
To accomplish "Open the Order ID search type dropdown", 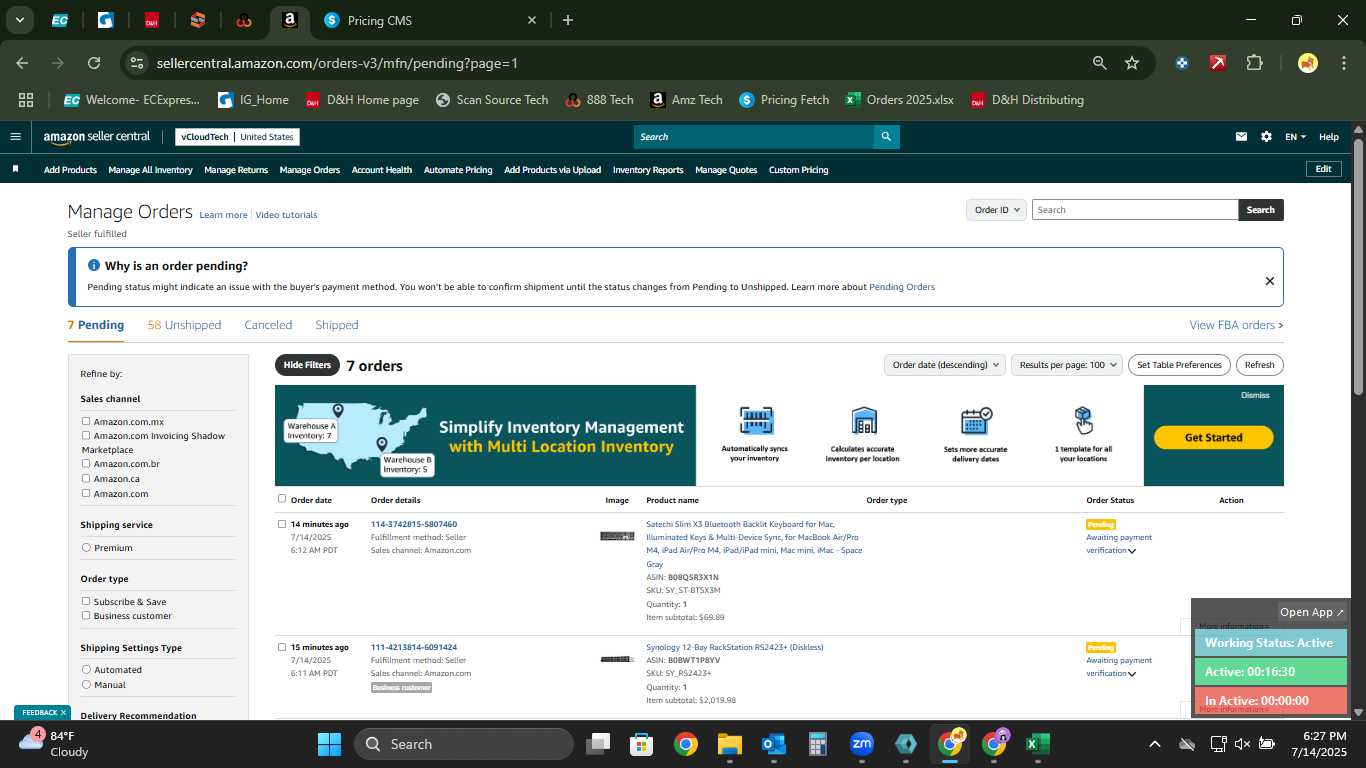I will click(996, 210).
